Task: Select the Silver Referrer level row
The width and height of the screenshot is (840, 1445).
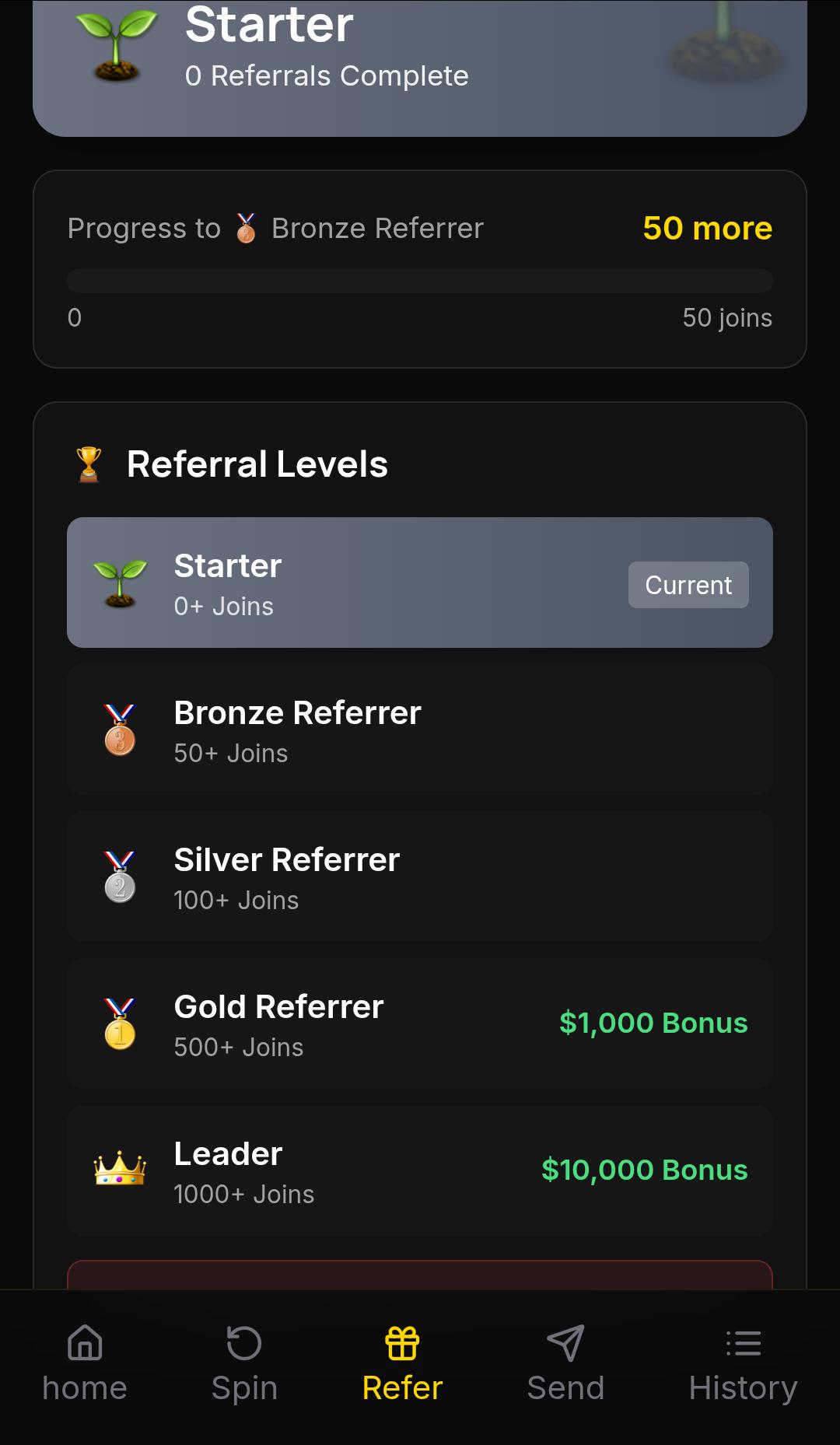Action: [x=420, y=876]
